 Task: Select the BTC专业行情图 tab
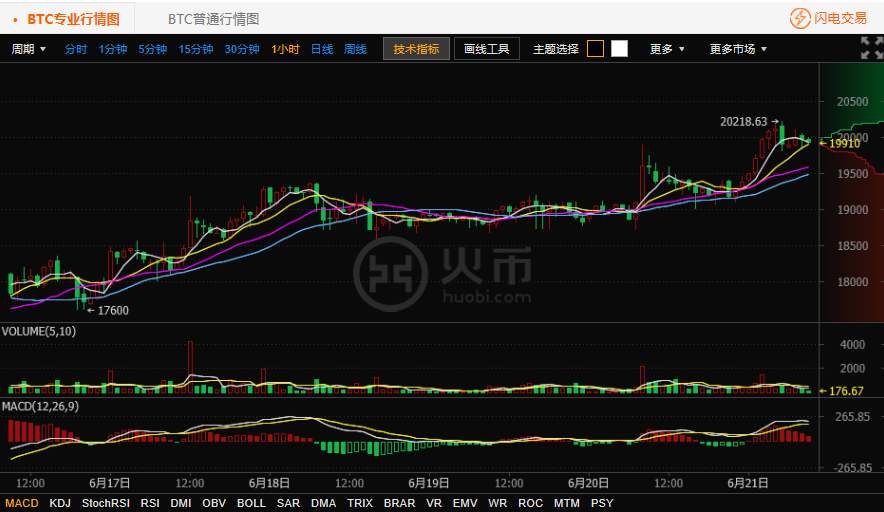click(72, 19)
